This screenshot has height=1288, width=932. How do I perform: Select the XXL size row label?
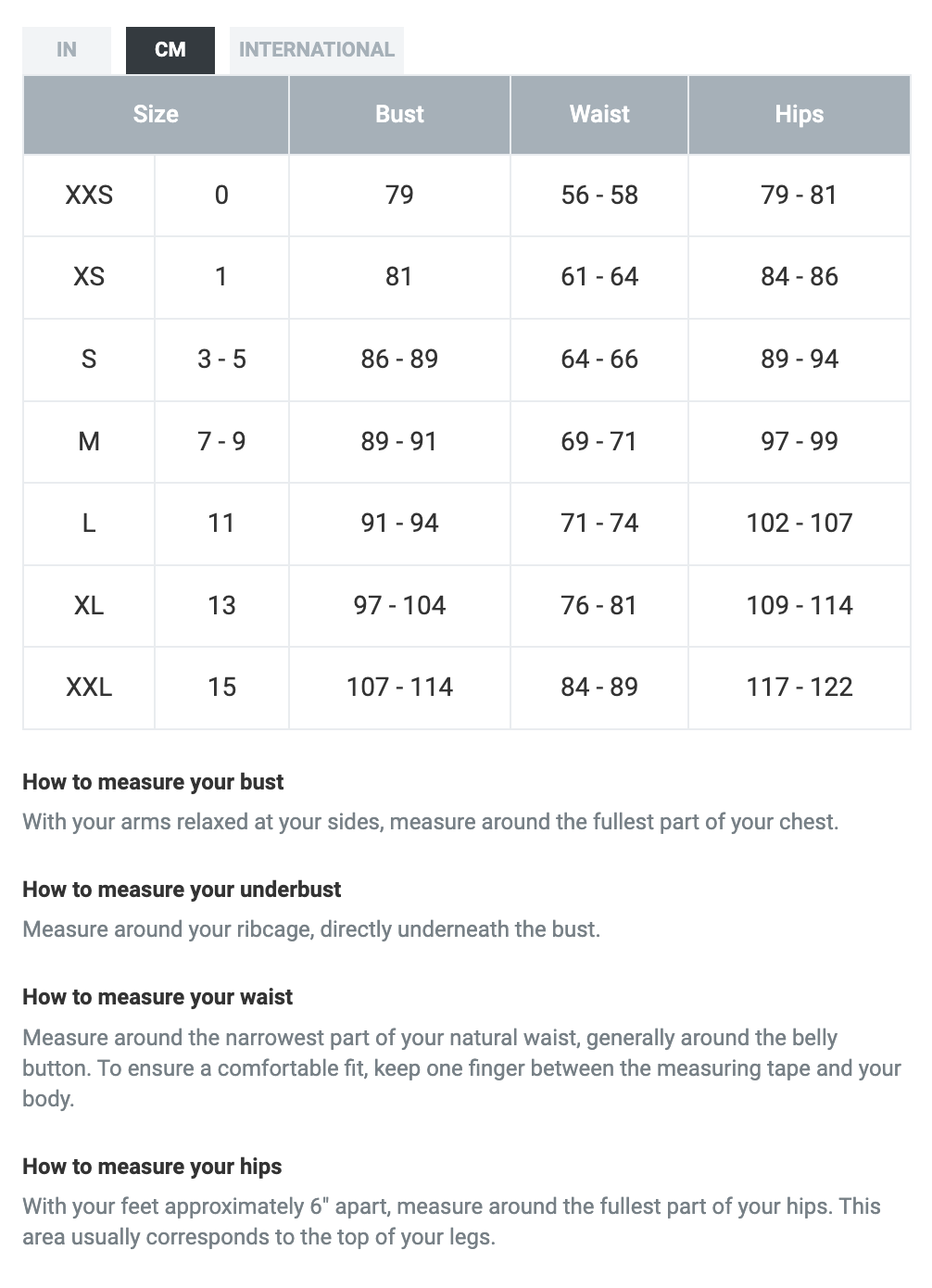tap(89, 688)
